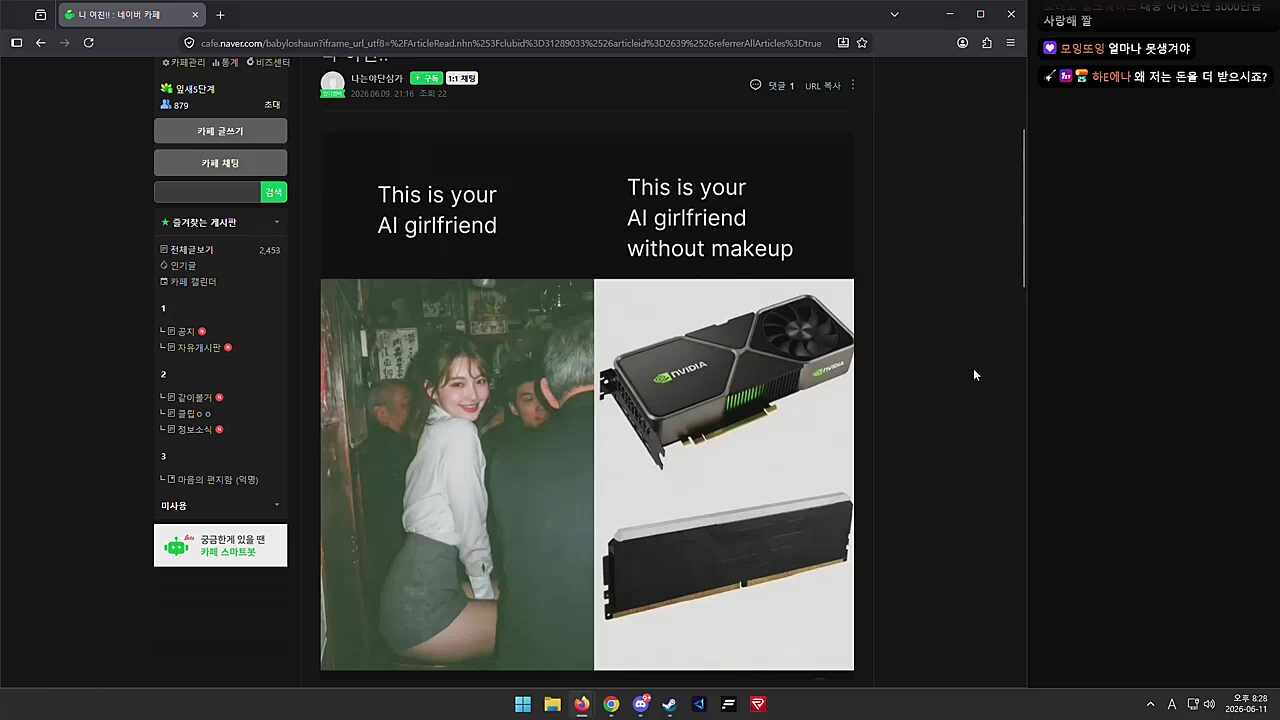
Task: Open 전체글보기 board
Action: pyautogui.click(x=191, y=250)
